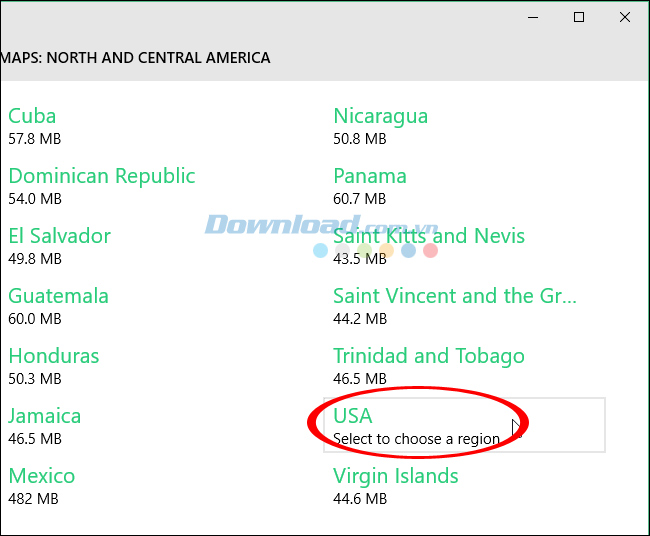
Task: Pick Saint Vincent and the Grenadines map
Action: pos(455,296)
